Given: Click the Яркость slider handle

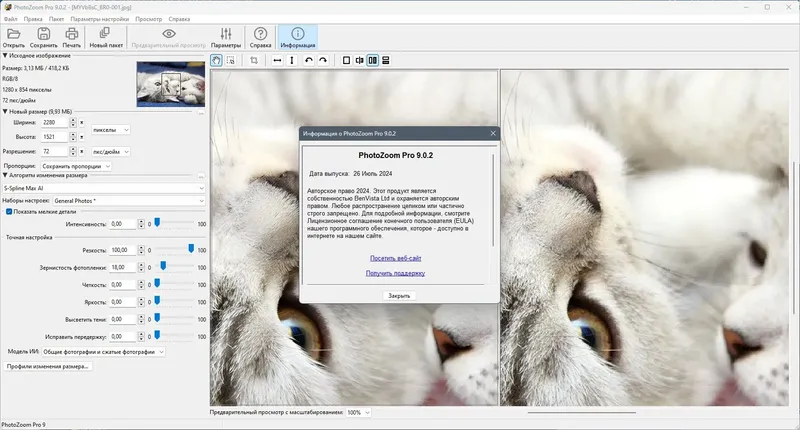Looking at the screenshot, I should pos(157,300).
